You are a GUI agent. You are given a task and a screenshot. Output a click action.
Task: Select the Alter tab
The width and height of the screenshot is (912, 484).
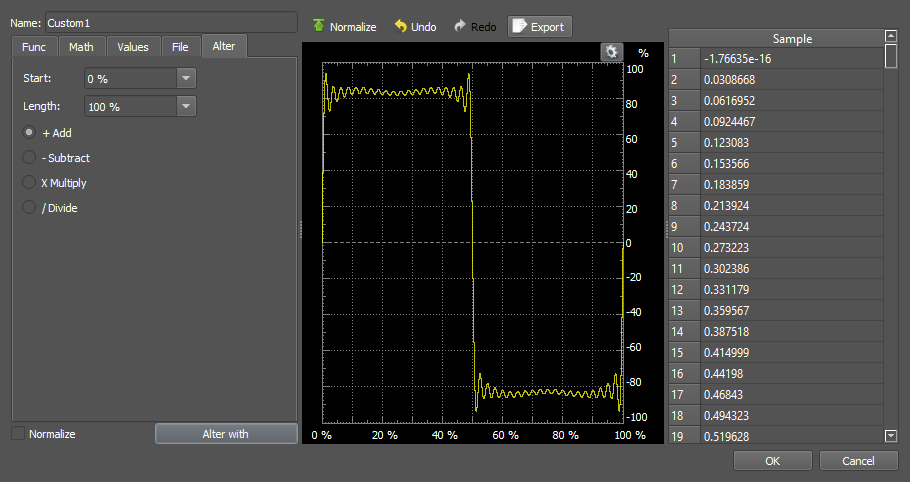[224, 46]
